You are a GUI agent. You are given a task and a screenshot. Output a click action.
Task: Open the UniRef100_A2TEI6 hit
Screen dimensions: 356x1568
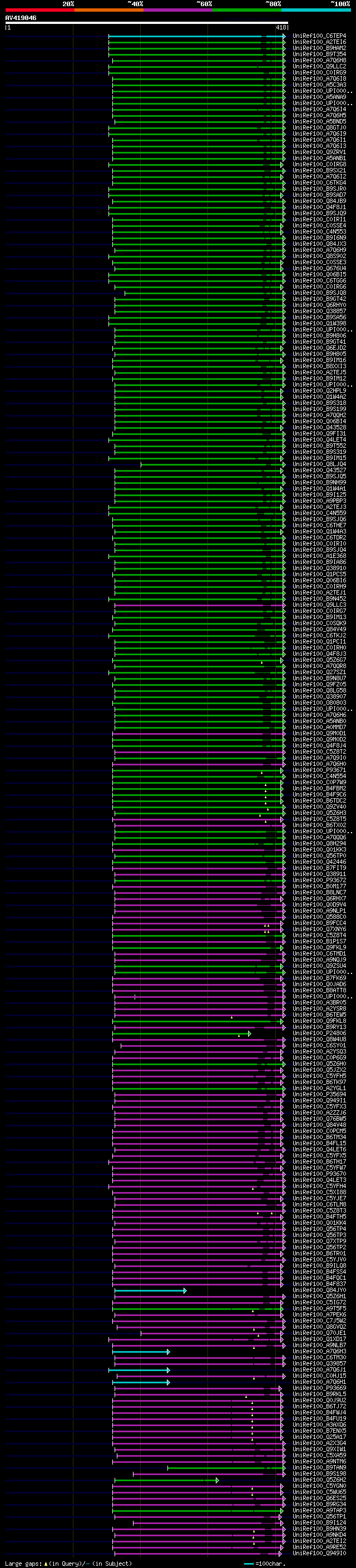click(x=319, y=42)
